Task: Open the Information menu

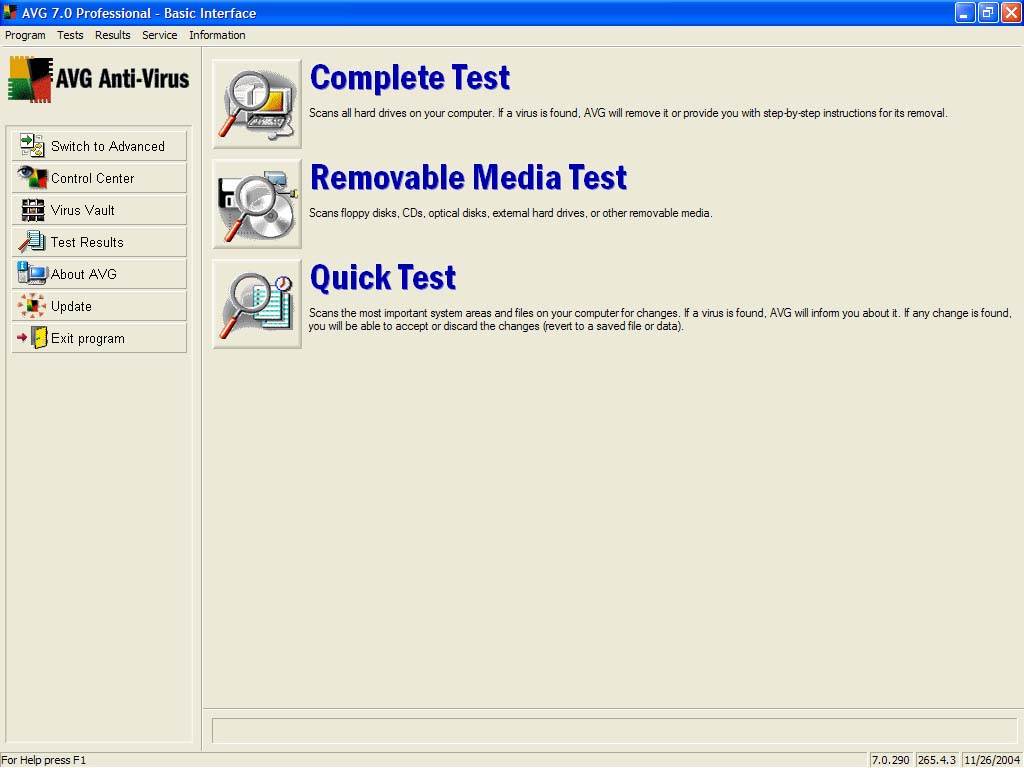Action: point(217,35)
